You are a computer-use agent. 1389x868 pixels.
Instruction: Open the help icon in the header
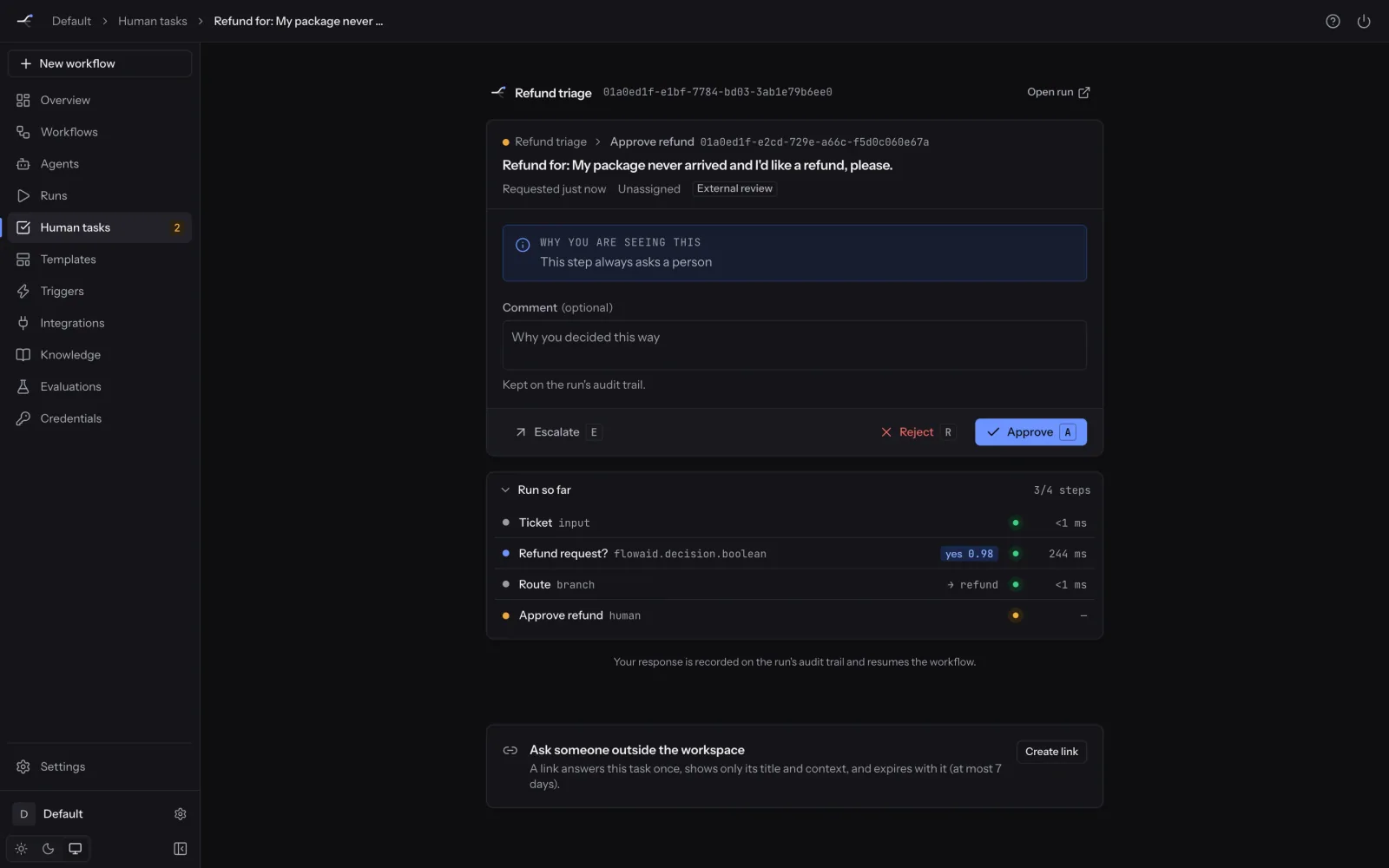pos(1333,22)
